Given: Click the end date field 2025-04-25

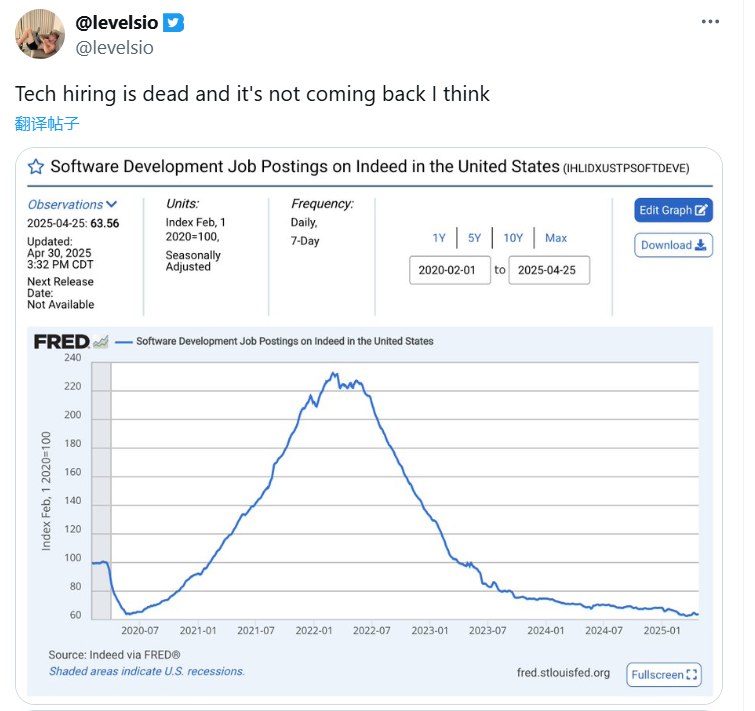Looking at the screenshot, I should coord(548,270).
